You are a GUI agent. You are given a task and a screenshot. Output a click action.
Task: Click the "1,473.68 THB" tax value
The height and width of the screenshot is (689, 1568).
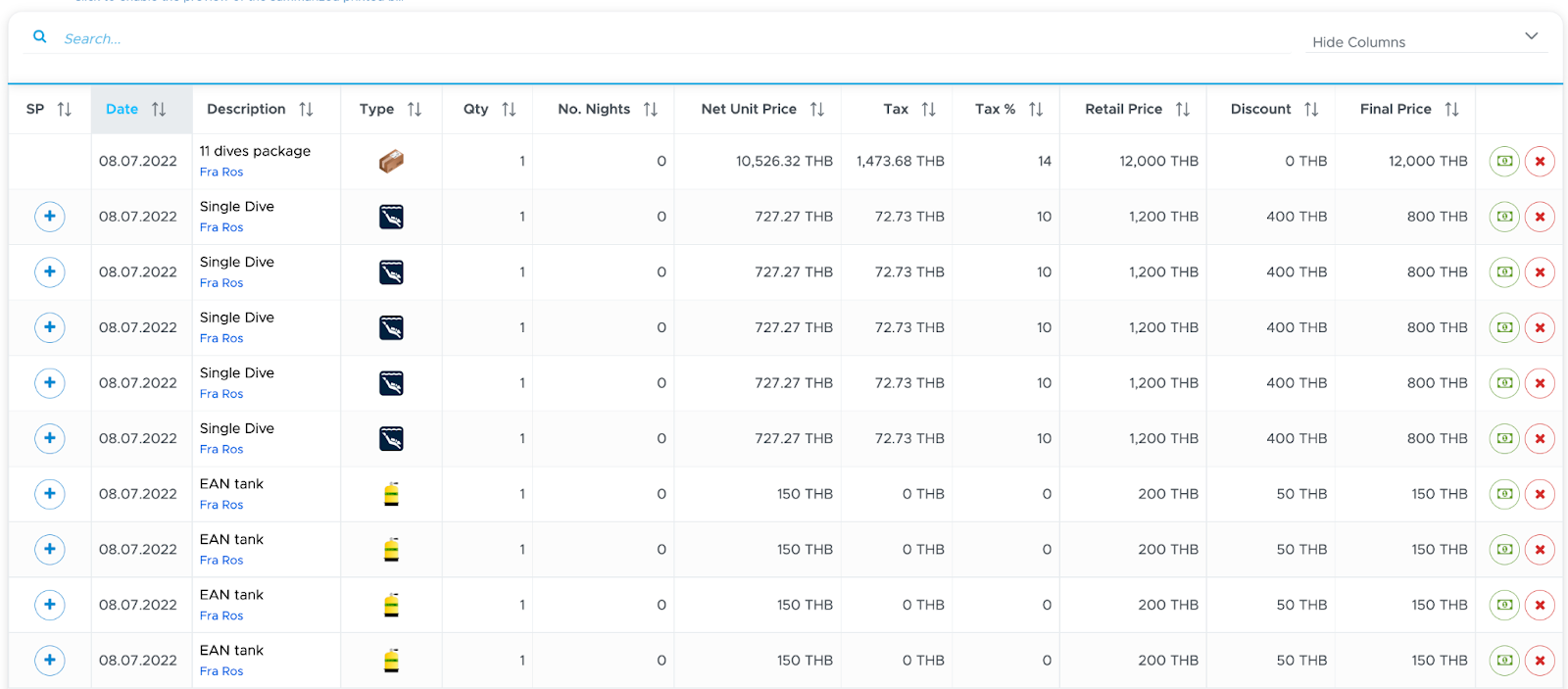[901, 161]
